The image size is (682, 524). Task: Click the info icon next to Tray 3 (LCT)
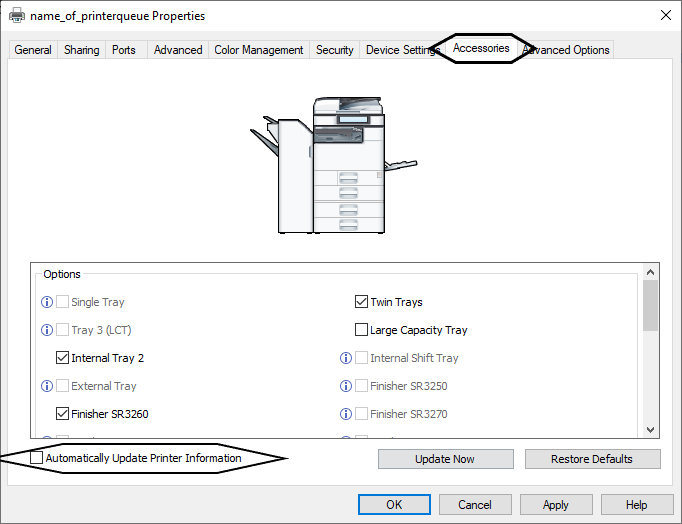pos(46,330)
